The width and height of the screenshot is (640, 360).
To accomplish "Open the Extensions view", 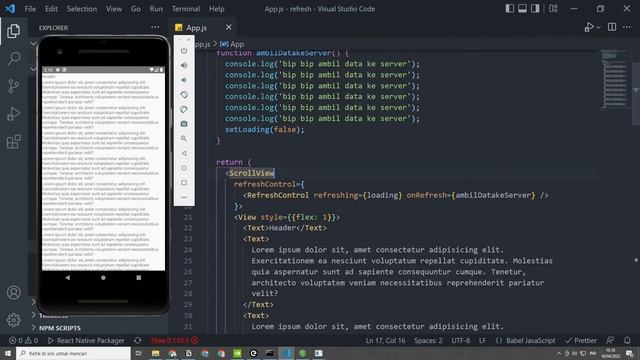I will pos(13,142).
